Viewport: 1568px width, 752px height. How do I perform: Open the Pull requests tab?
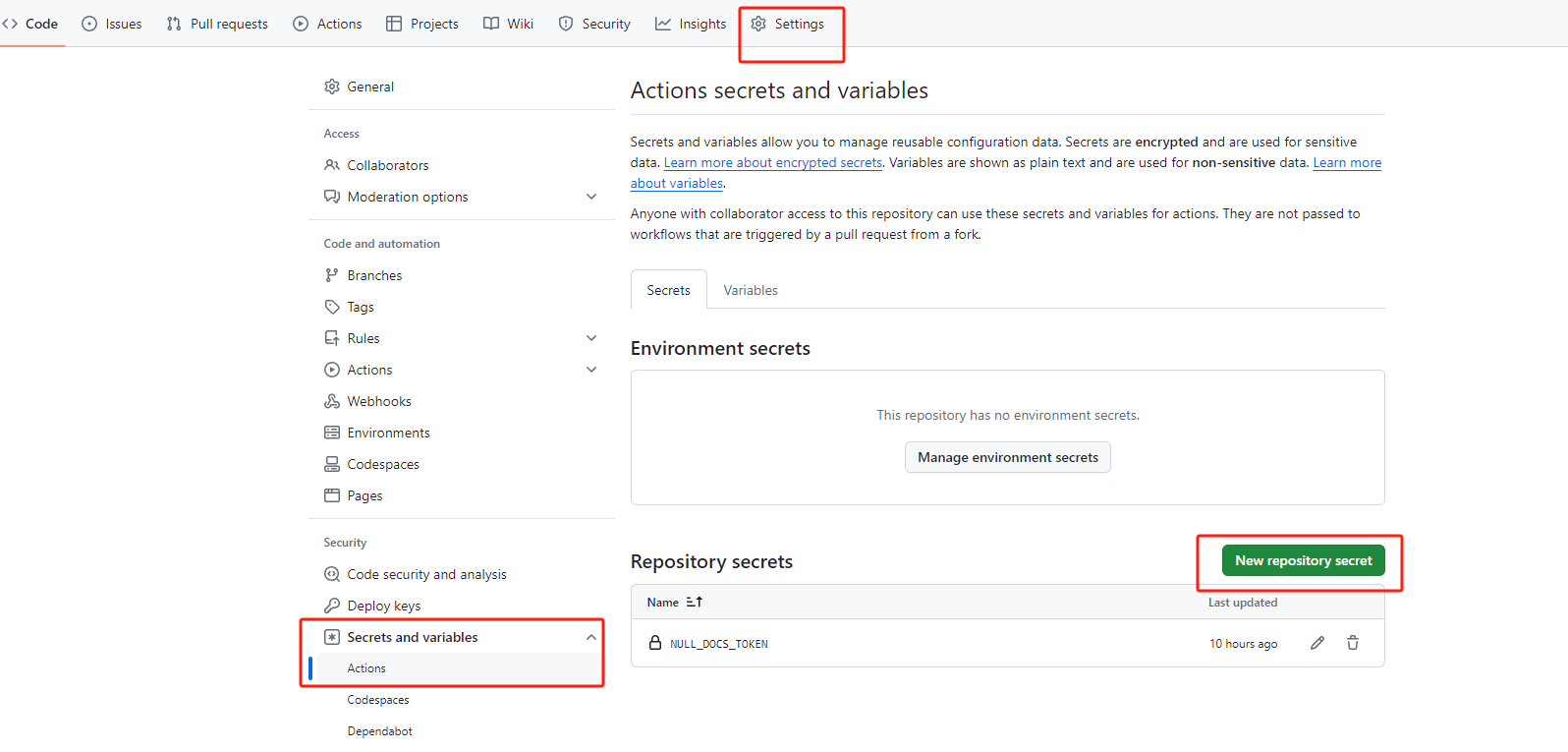217,24
